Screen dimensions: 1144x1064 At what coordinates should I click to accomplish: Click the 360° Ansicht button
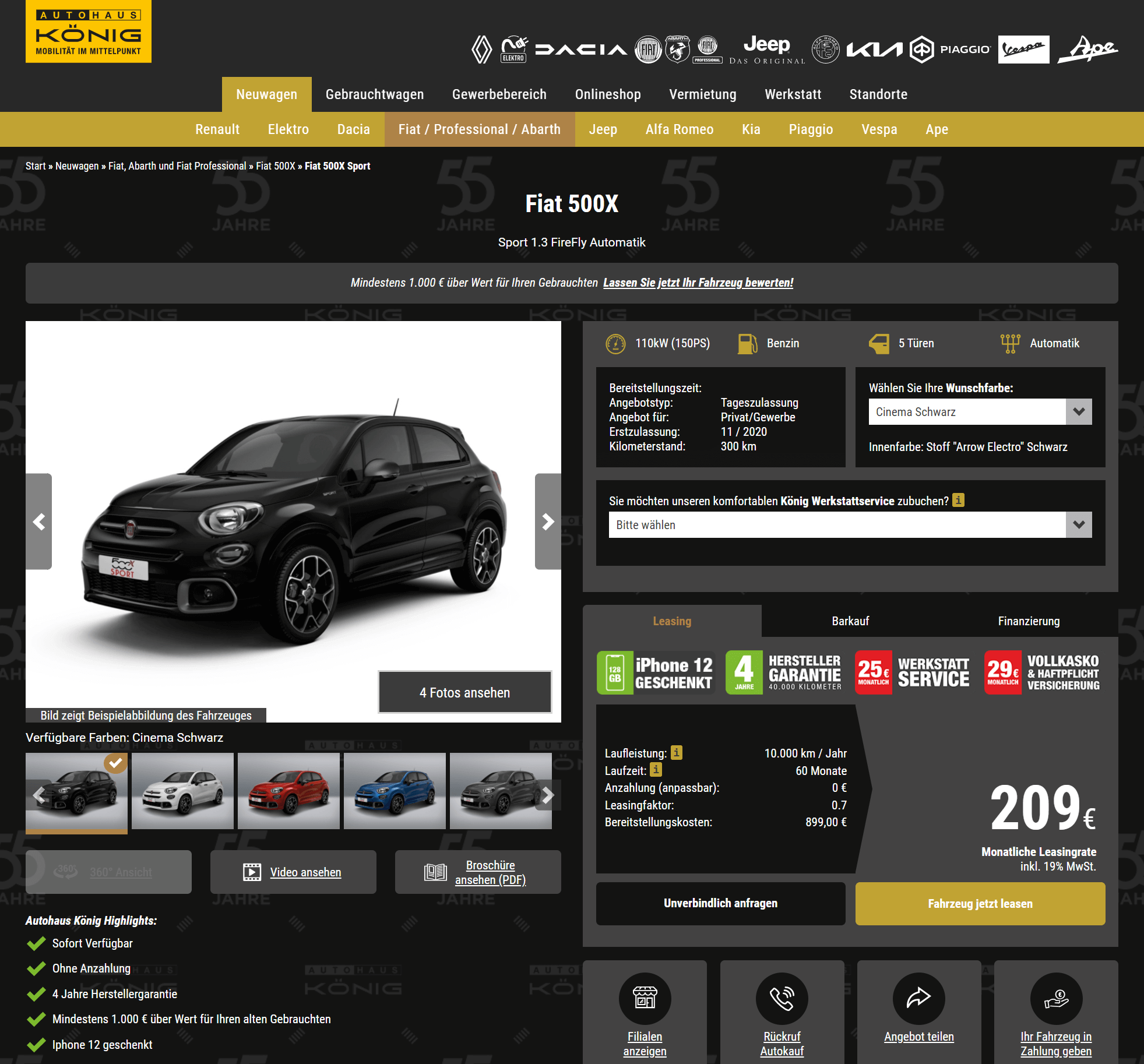coord(108,872)
